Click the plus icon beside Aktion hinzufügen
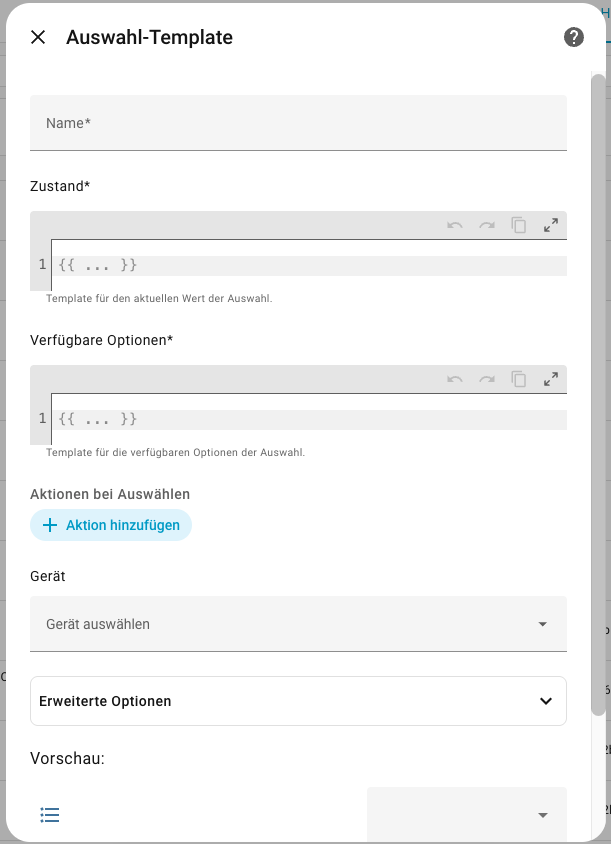This screenshot has height=844, width=611. pos(50,525)
